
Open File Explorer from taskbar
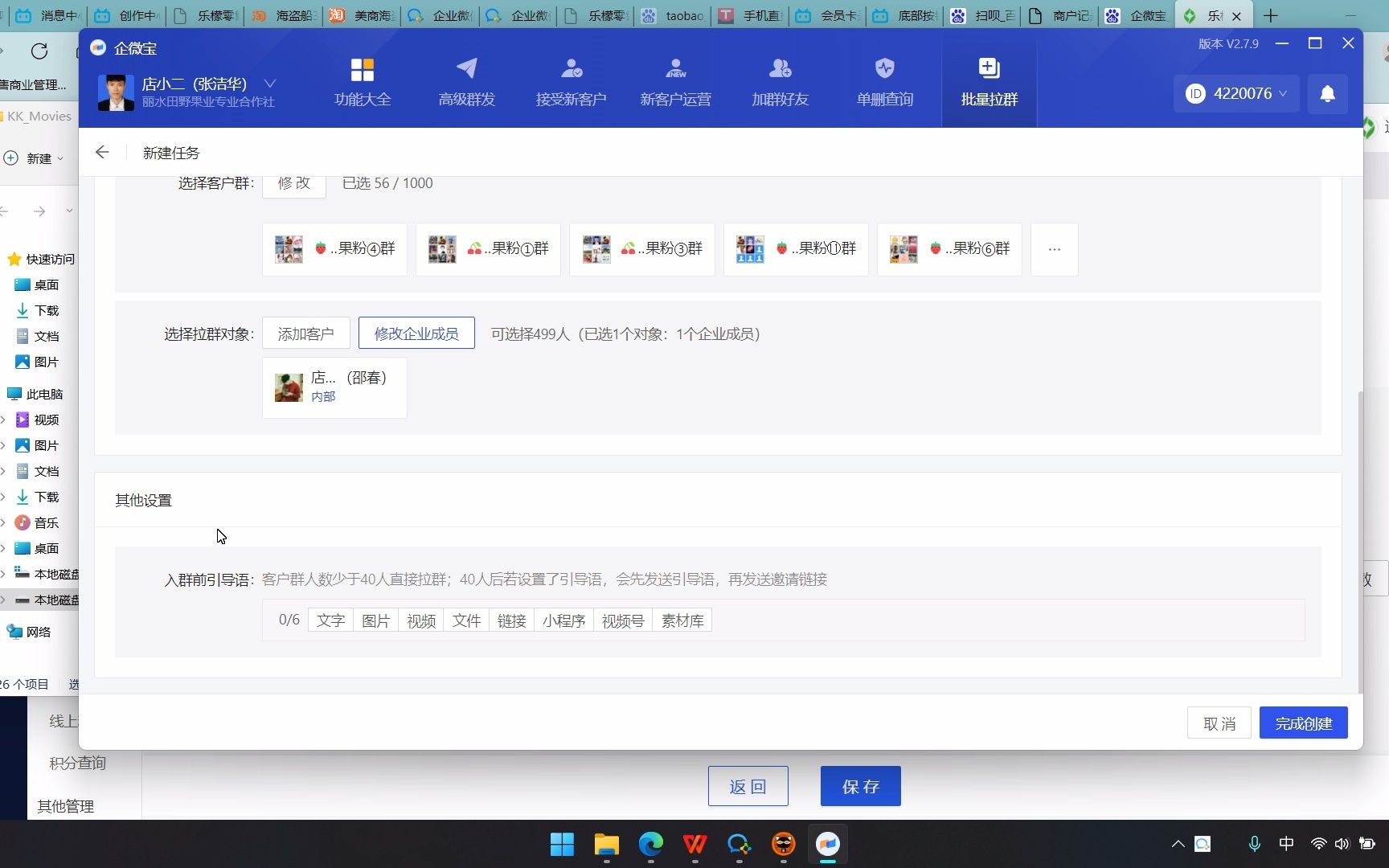coord(606,844)
